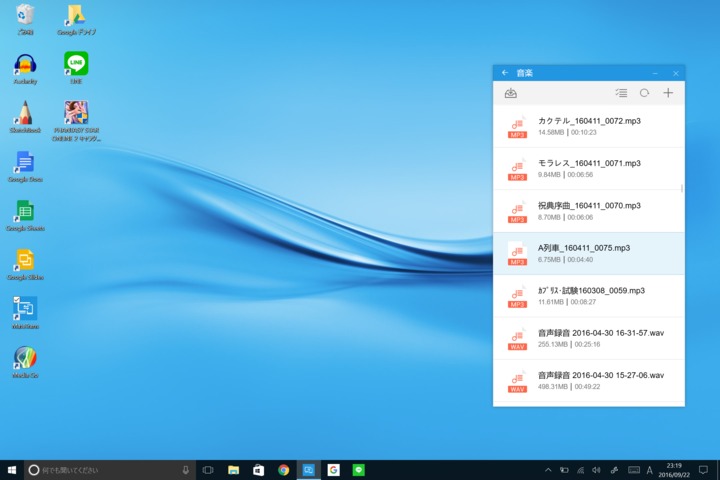Select モラレス_160411_0071.mp3 file entry

[589, 167]
